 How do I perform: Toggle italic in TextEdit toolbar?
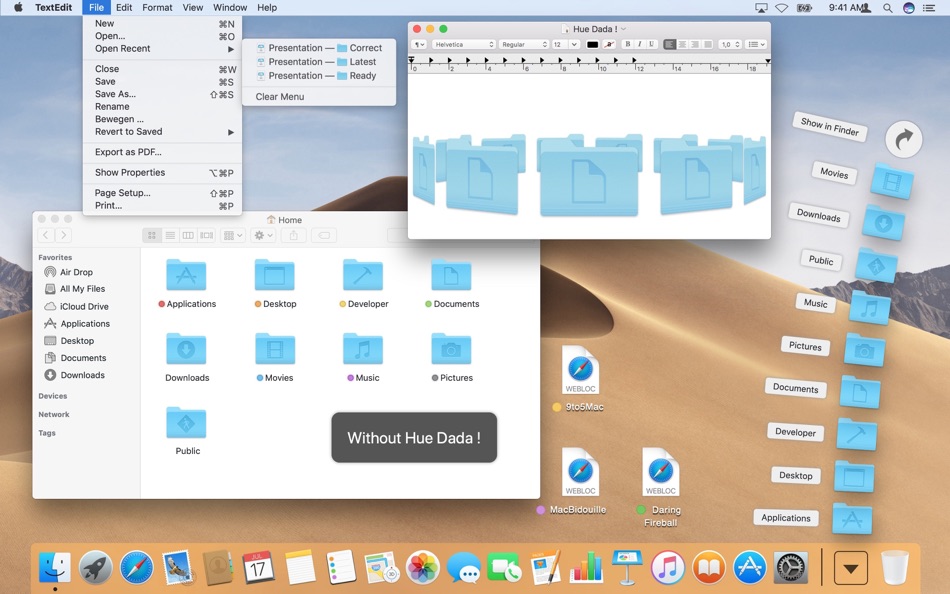pyautogui.click(x=639, y=44)
